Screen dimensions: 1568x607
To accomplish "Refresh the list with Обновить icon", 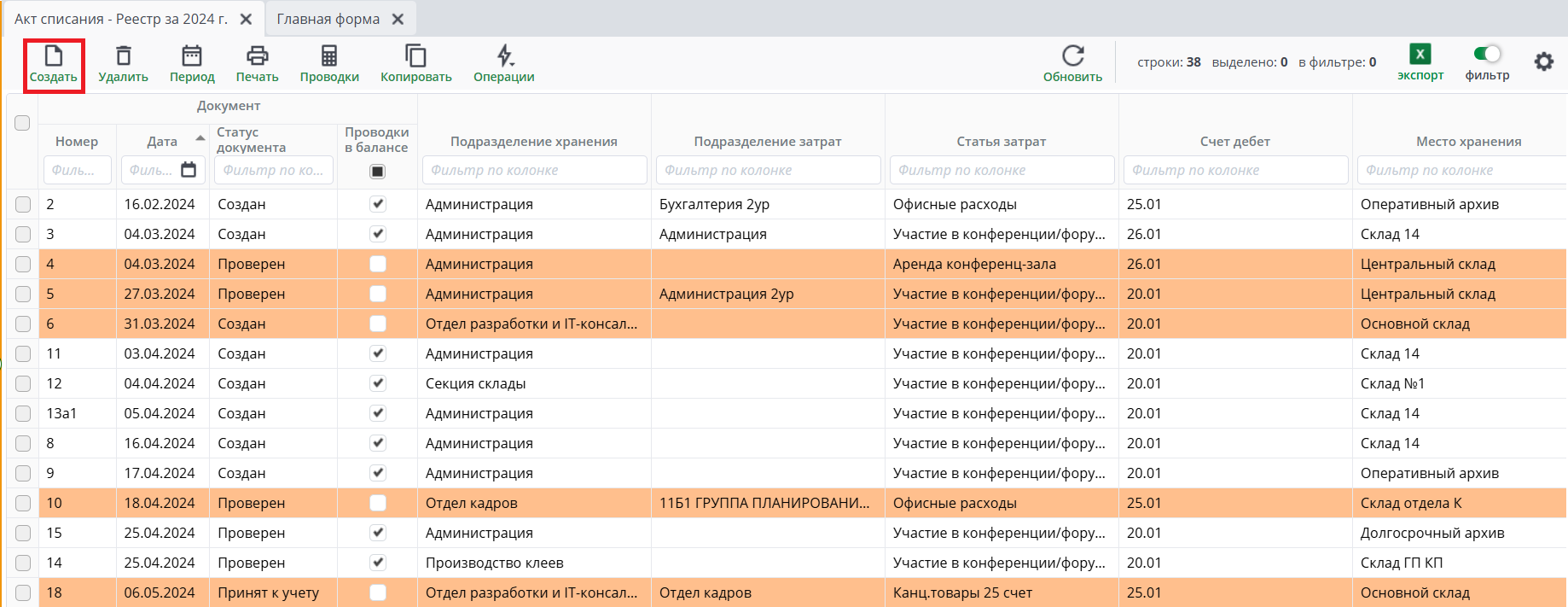I will tap(1072, 56).
